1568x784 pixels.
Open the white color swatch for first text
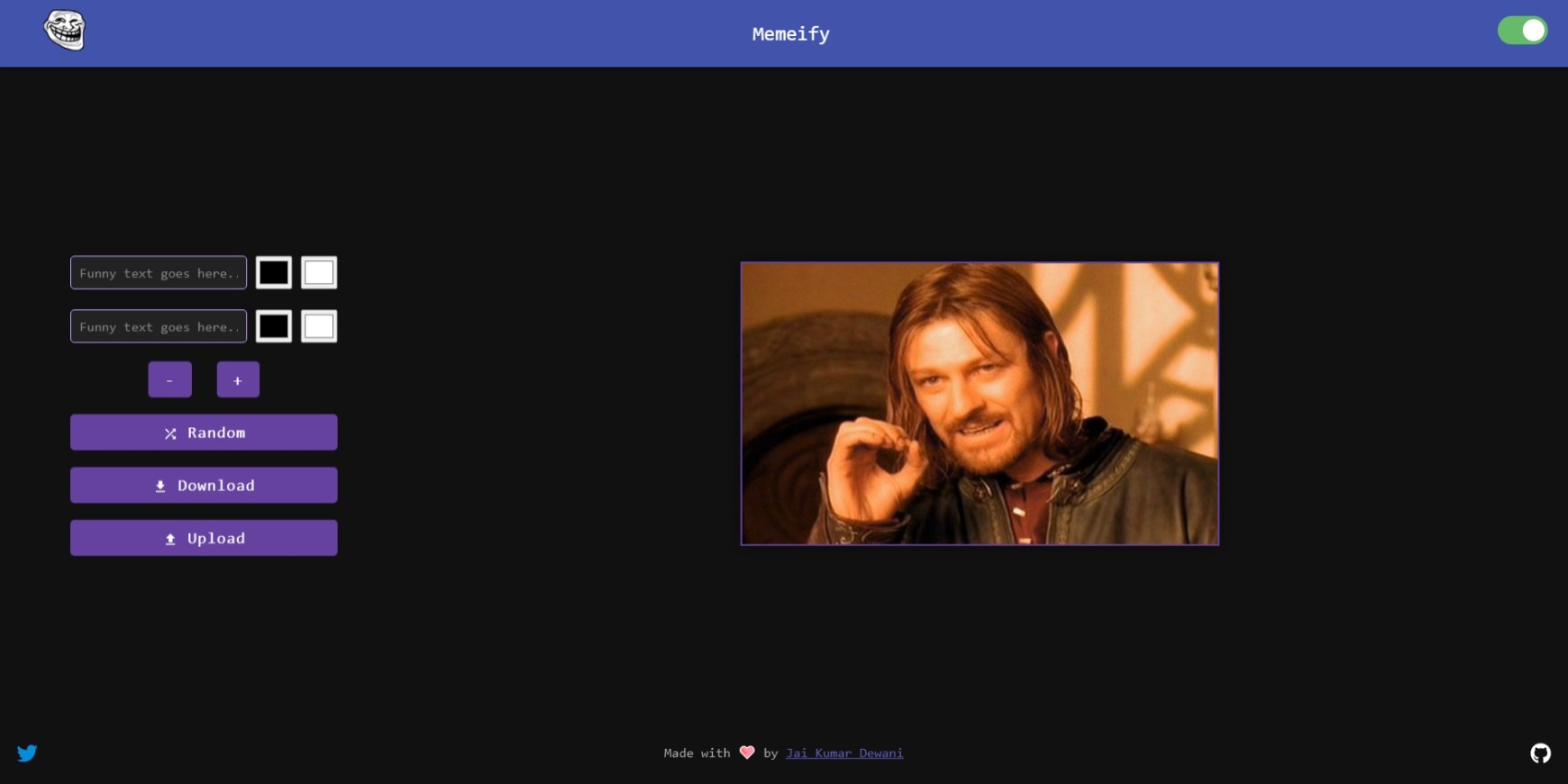click(319, 272)
